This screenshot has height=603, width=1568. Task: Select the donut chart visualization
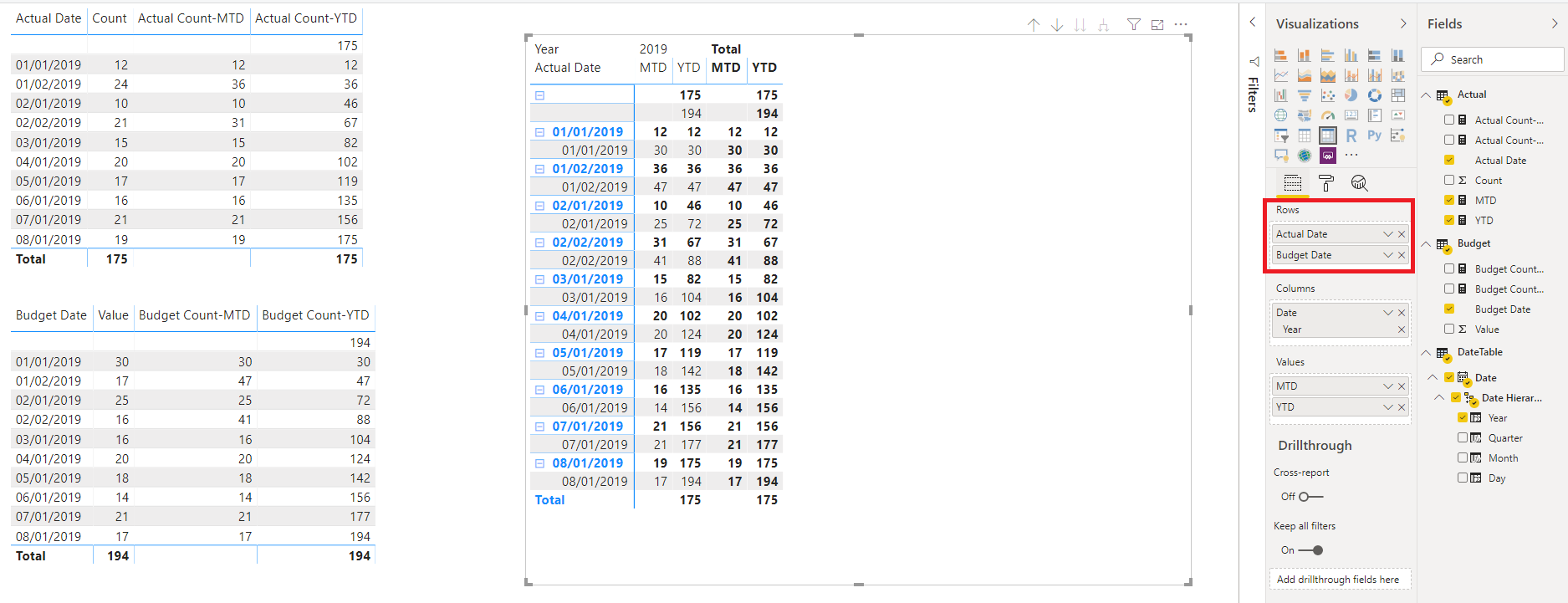1374,95
